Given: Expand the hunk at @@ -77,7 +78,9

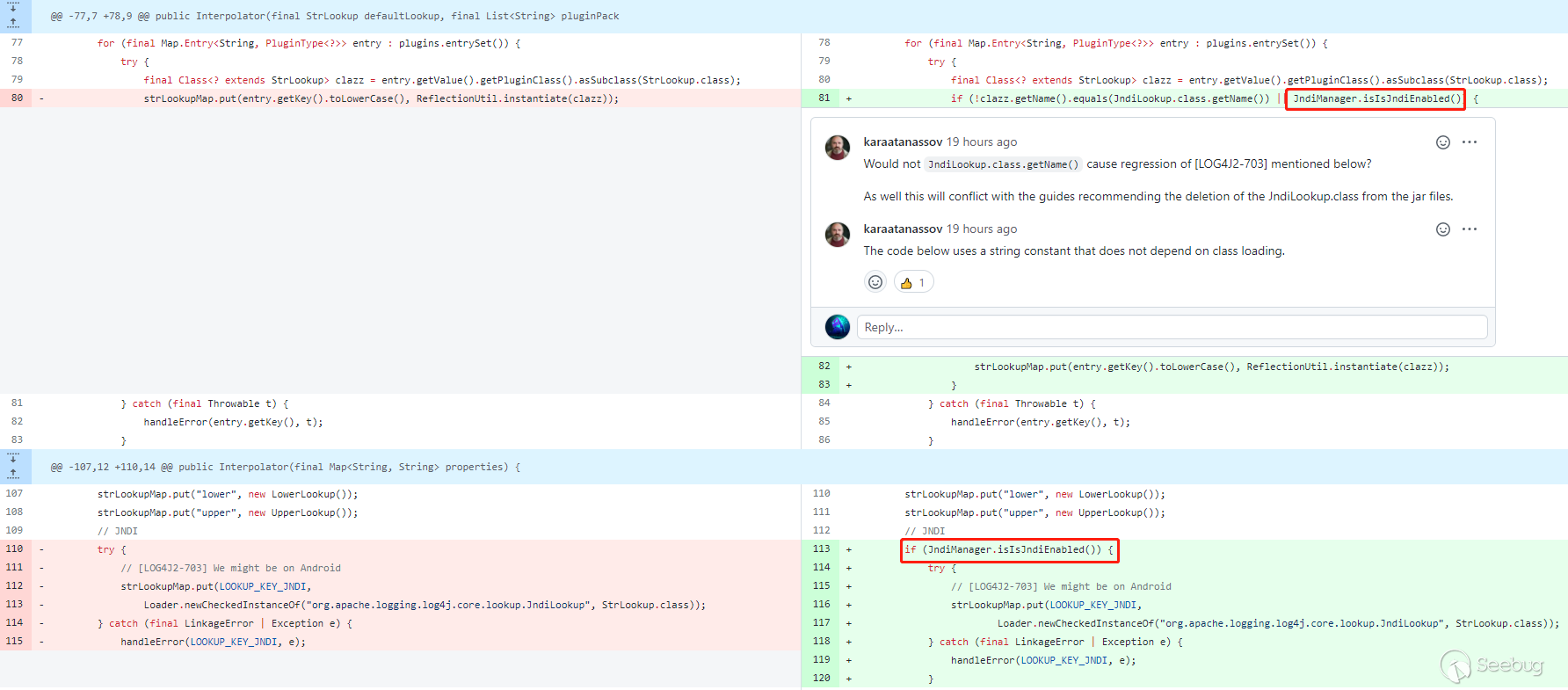Looking at the screenshot, I should [13, 15].
